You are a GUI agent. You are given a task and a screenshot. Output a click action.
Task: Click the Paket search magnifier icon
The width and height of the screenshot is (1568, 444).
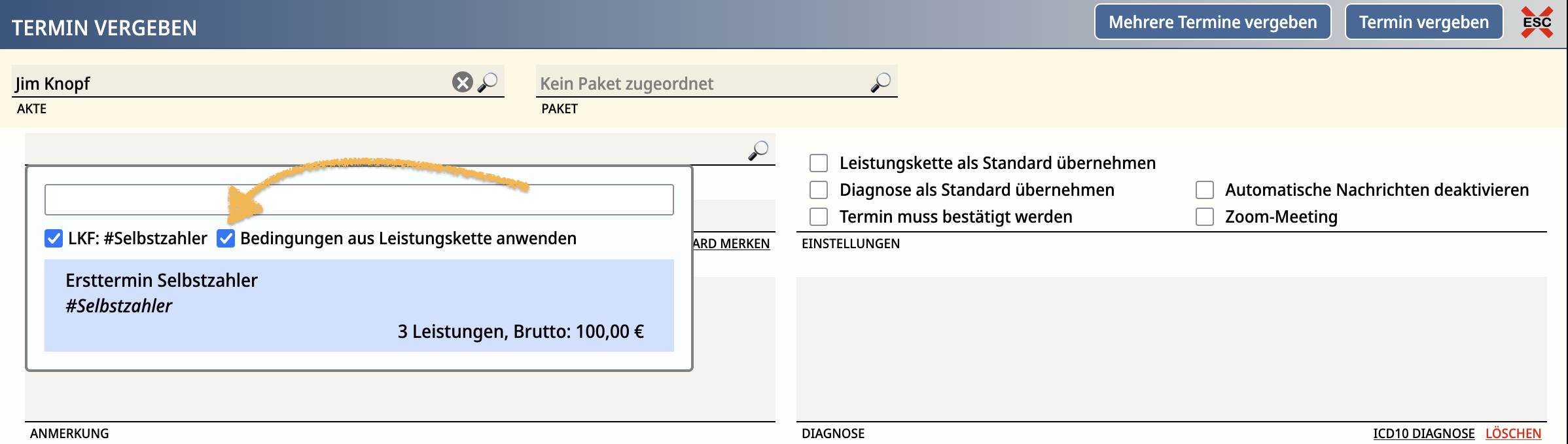(x=881, y=83)
